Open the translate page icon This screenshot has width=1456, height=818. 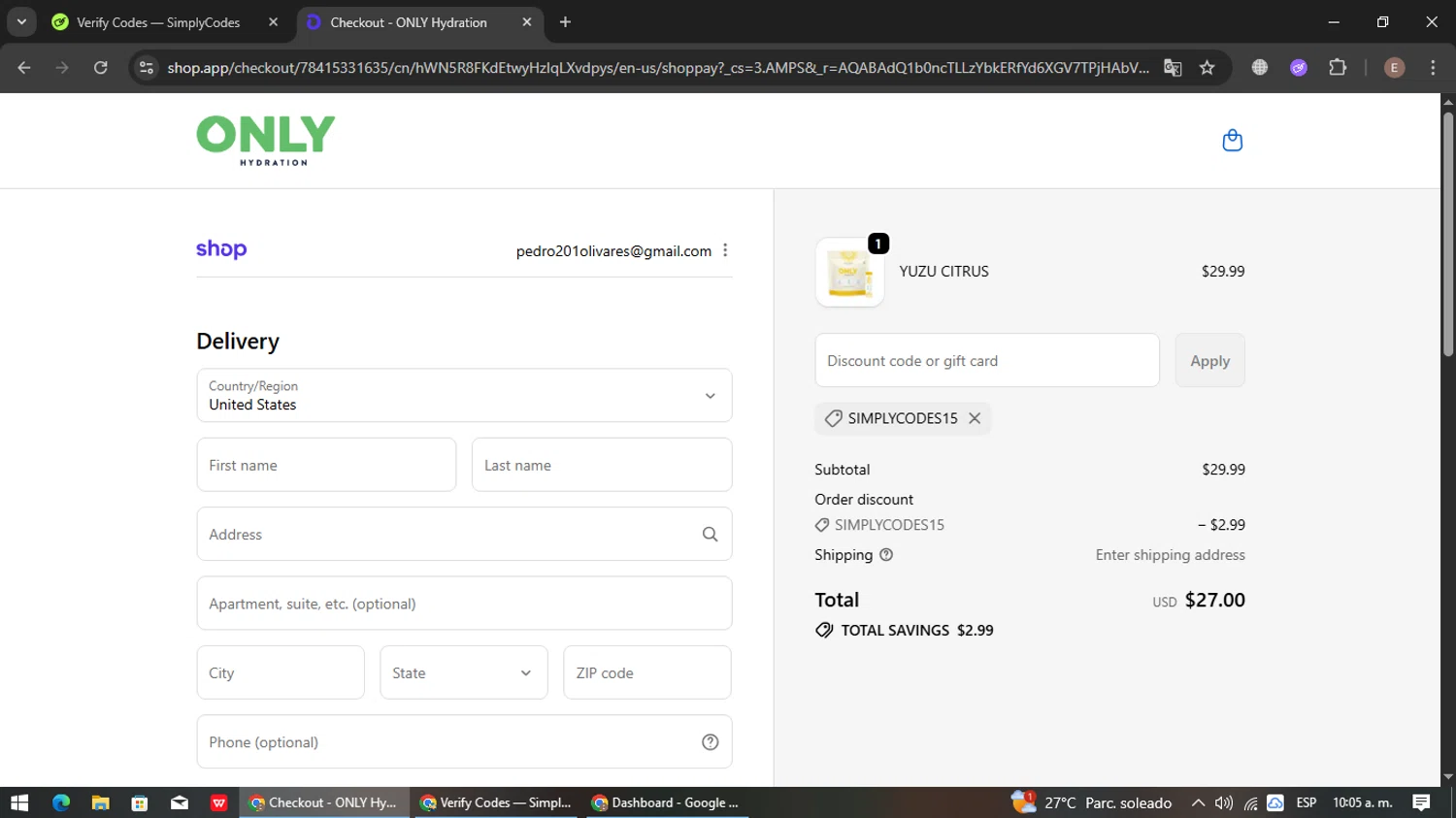(x=1173, y=67)
